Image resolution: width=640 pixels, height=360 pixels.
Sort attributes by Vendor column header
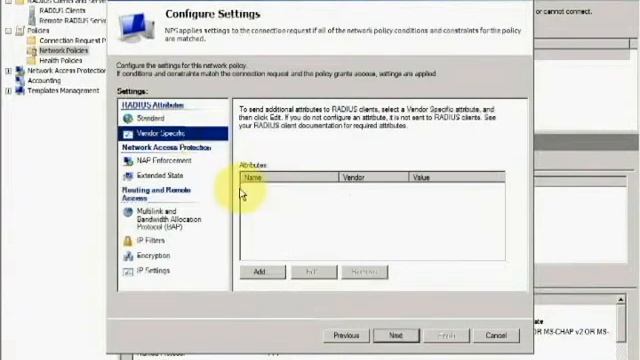point(373,178)
